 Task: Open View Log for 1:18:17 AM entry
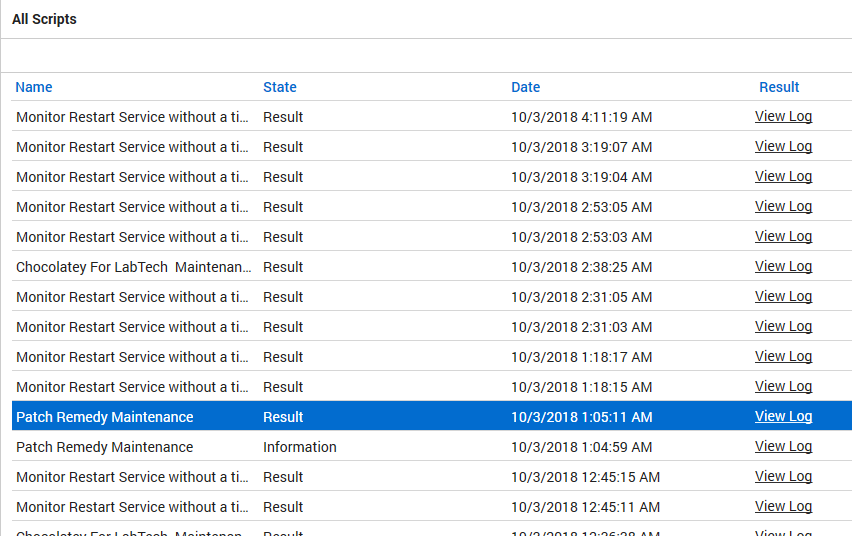pyautogui.click(x=783, y=357)
